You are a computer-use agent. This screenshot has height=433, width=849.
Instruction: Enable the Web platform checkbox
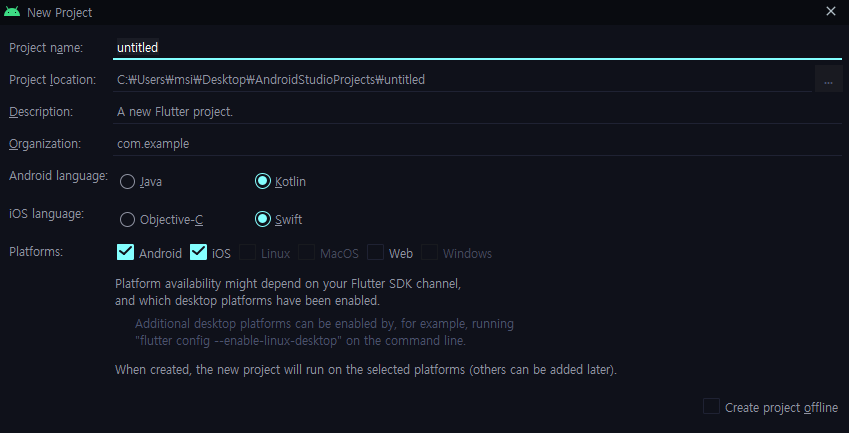click(x=375, y=252)
